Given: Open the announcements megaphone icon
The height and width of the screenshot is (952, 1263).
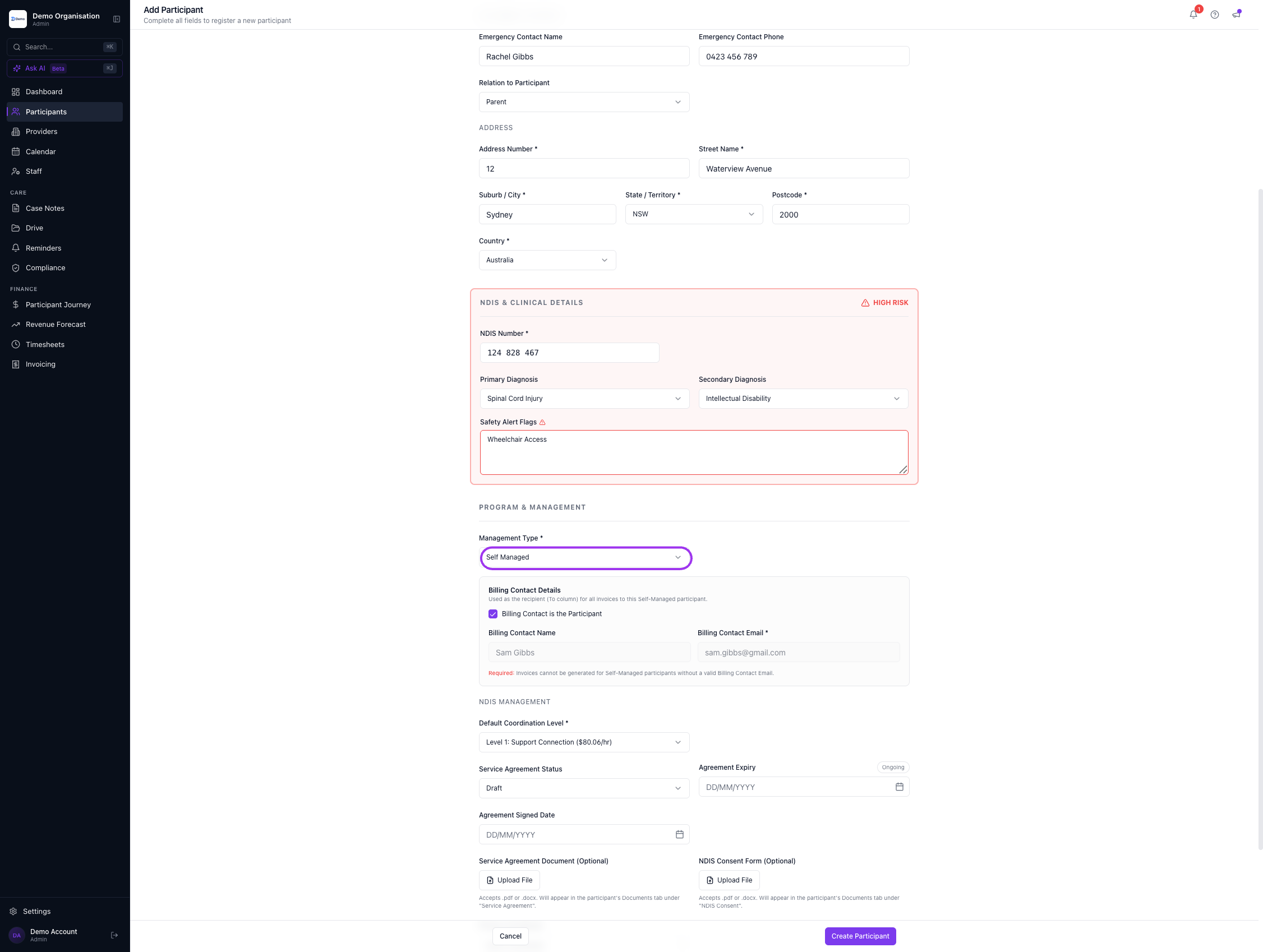Looking at the screenshot, I should coord(1236,15).
